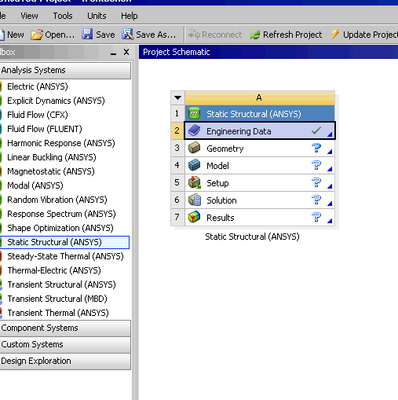The height and width of the screenshot is (400, 398).
Task: Select Explicit Dynamics (ANSYS) system
Action: (x=56, y=101)
